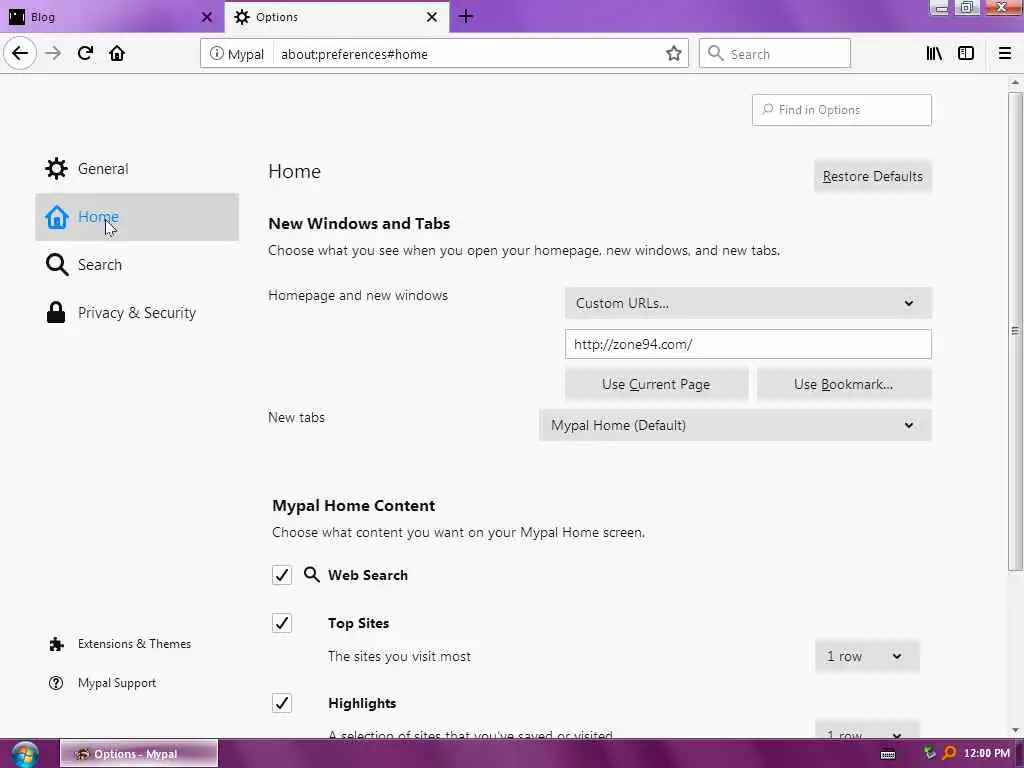This screenshot has height=768, width=1024.
Task: Expand the Top Sites rows dropdown
Action: 867,656
